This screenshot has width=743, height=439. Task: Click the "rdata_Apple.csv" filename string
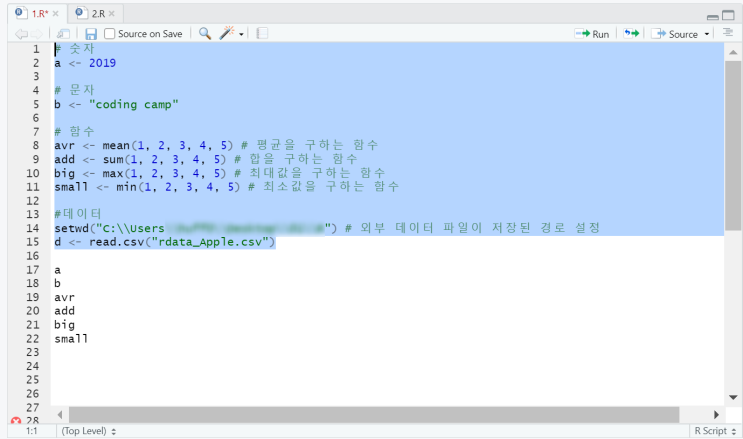click(210, 242)
